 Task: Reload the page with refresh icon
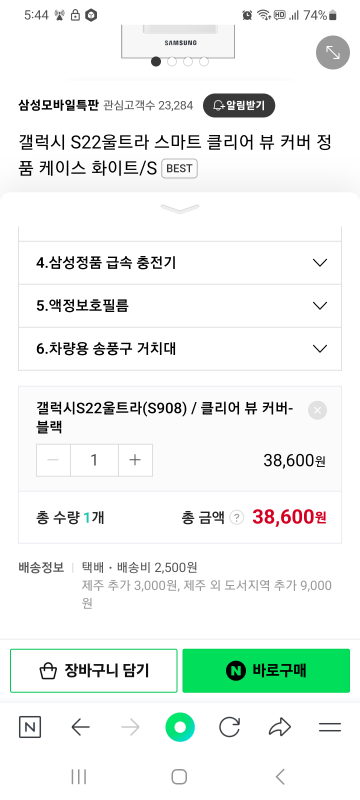pos(229,727)
